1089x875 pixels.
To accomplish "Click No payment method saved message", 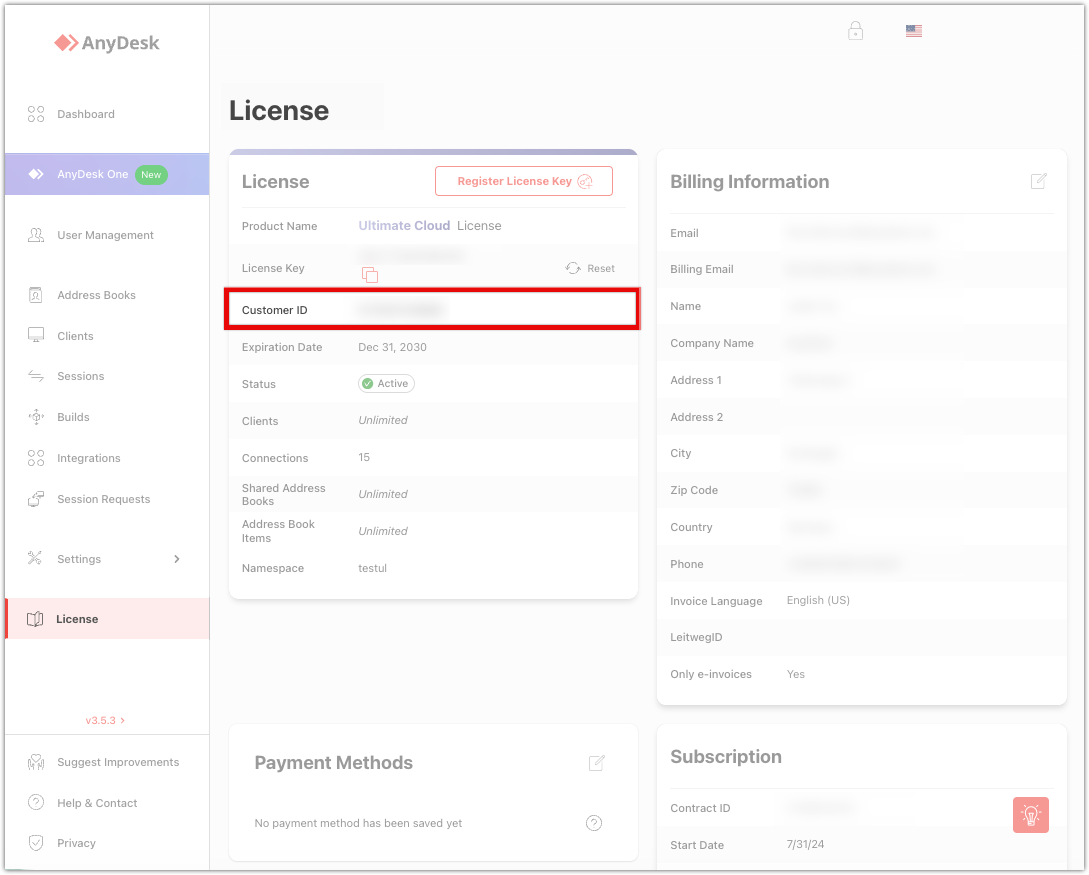I will click(x=358, y=823).
